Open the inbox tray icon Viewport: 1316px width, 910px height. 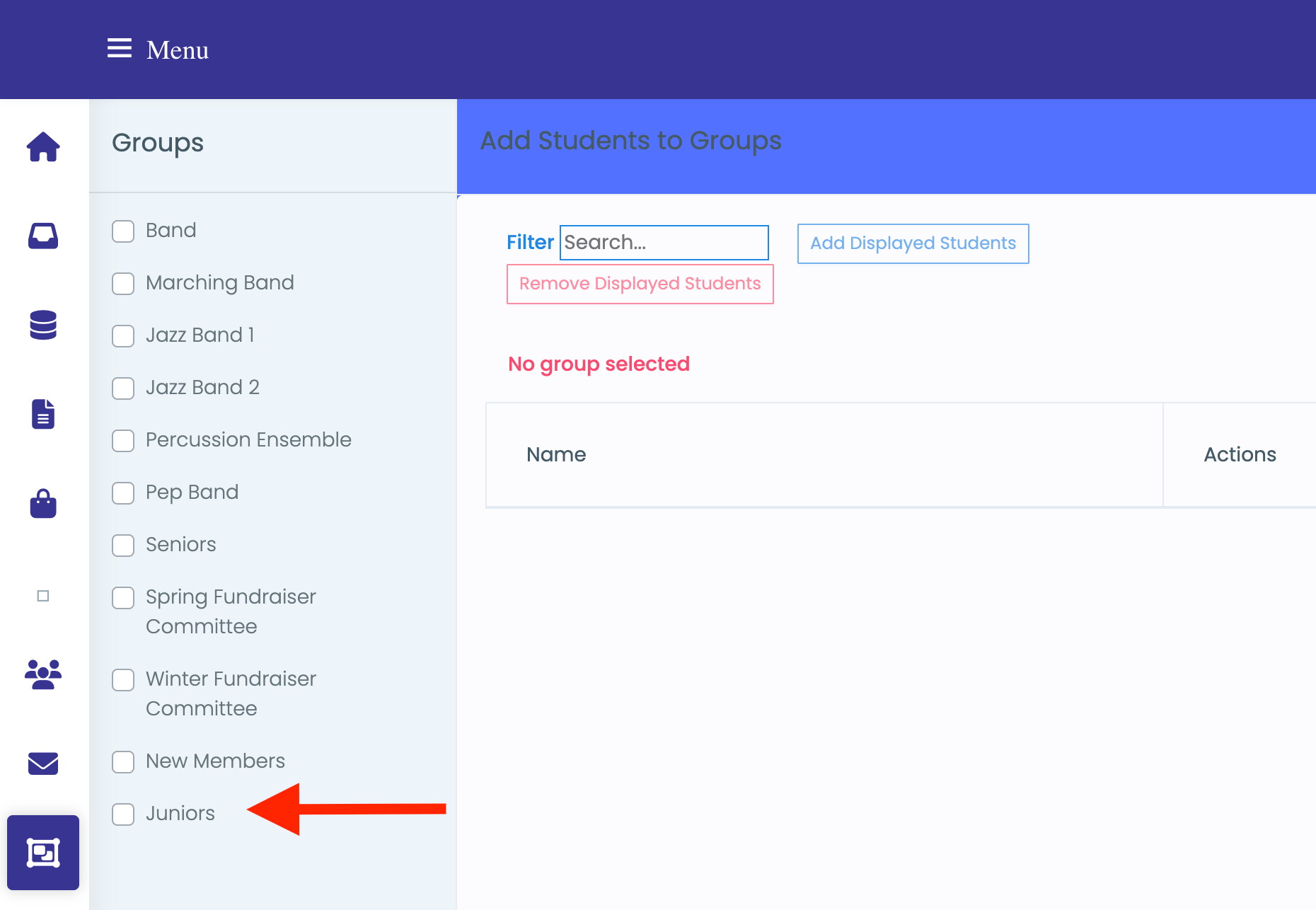pyautogui.click(x=43, y=236)
